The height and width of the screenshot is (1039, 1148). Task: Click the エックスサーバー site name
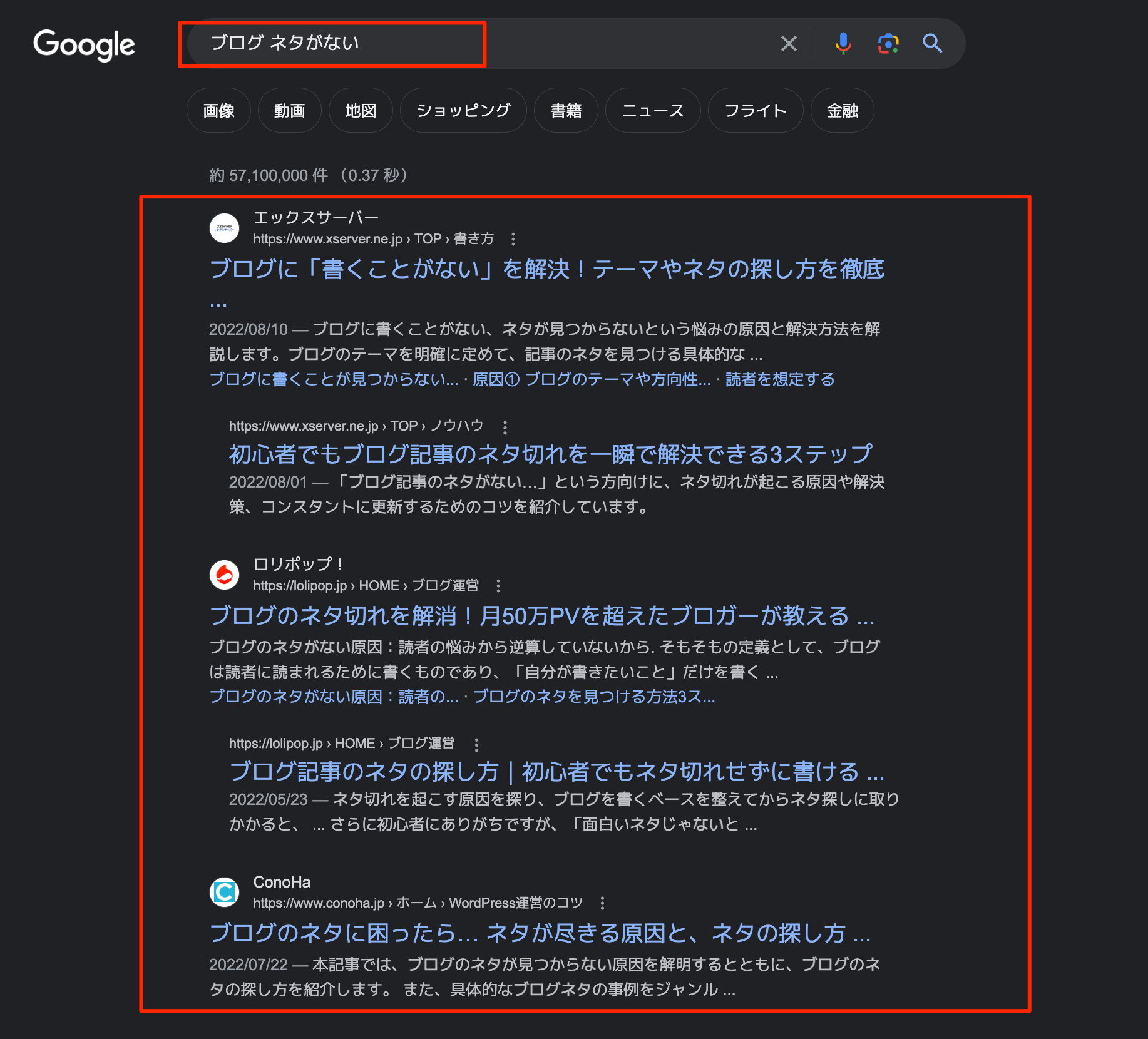pos(316,217)
